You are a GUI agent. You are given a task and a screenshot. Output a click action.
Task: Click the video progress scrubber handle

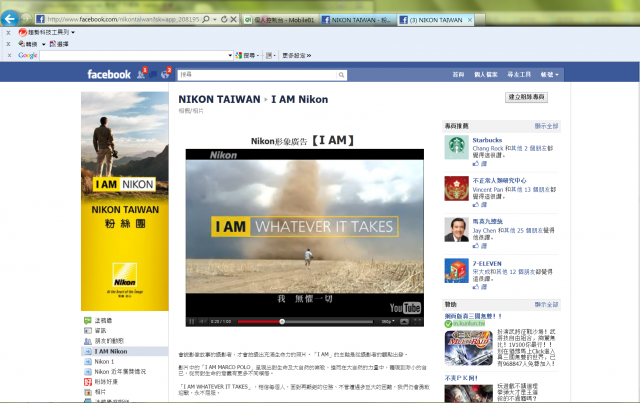282,322
